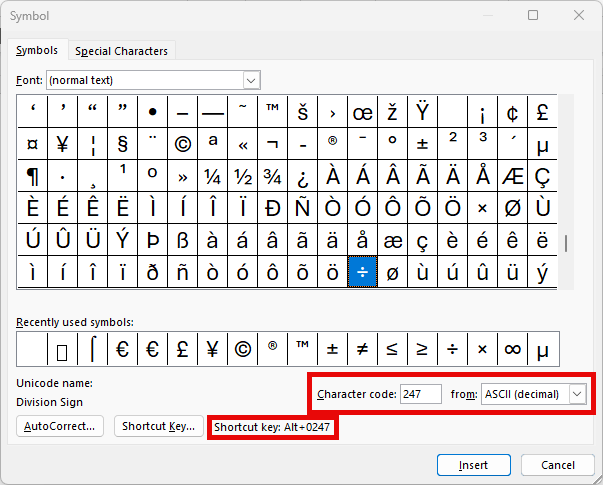The height and width of the screenshot is (485, 603).
Task: Open the Font dropdown list
Action: pos(251,80)
